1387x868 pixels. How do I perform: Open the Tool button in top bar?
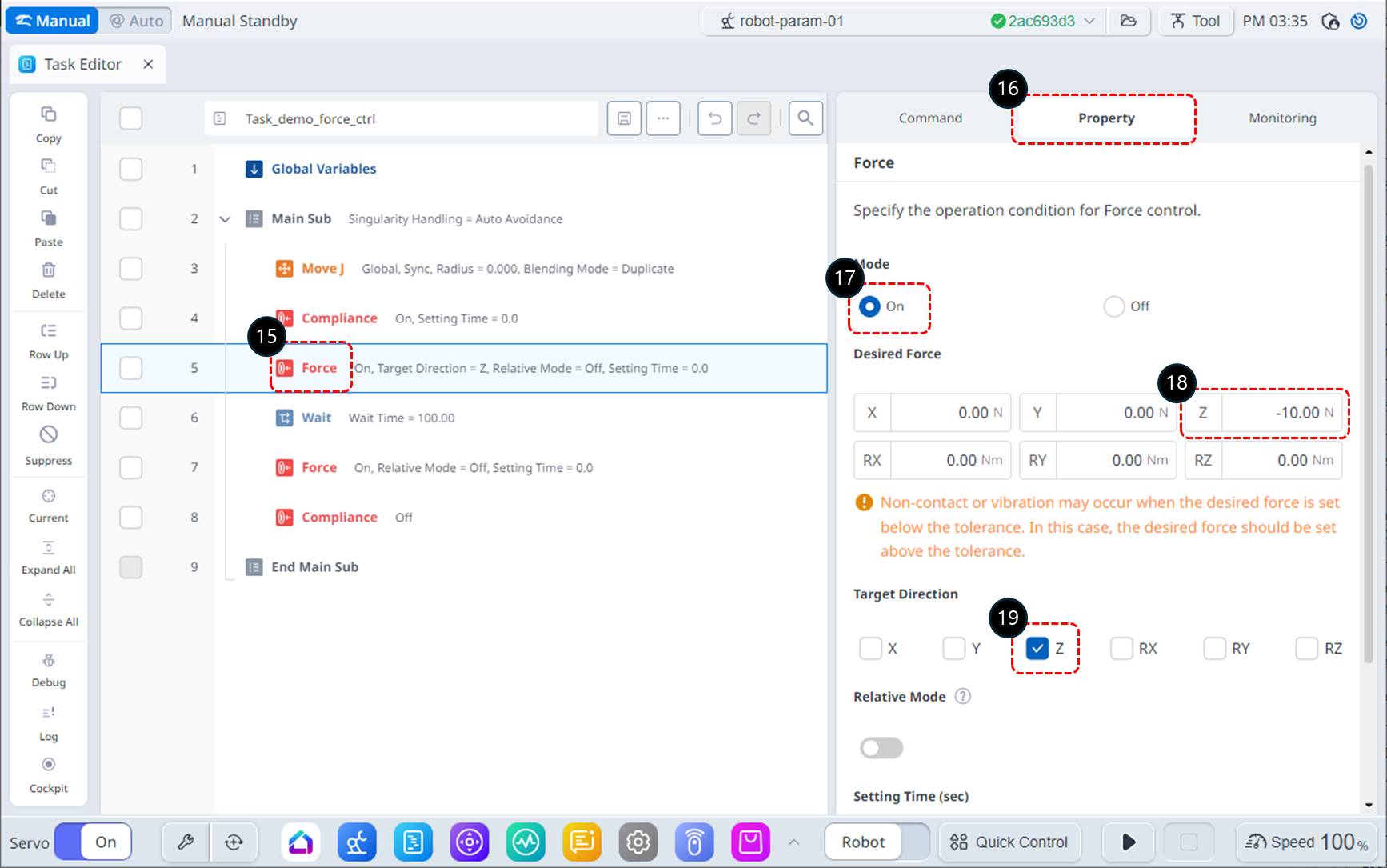point(1196,22)
